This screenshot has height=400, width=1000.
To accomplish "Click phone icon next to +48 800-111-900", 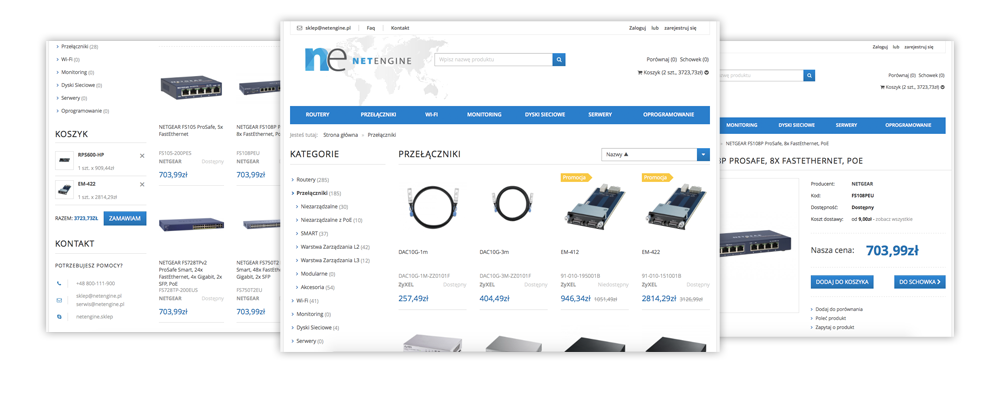I will click(x=59, y=283).
